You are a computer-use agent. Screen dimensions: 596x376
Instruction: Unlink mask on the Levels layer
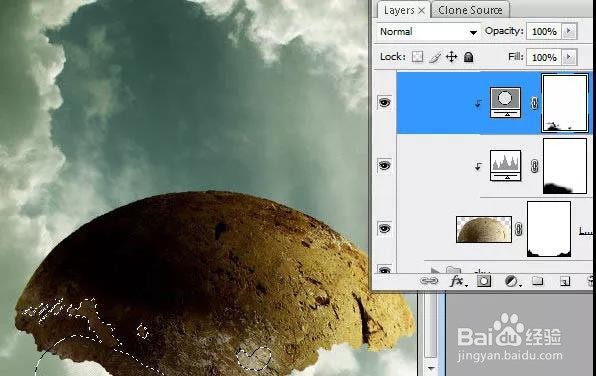coord(534,166)
